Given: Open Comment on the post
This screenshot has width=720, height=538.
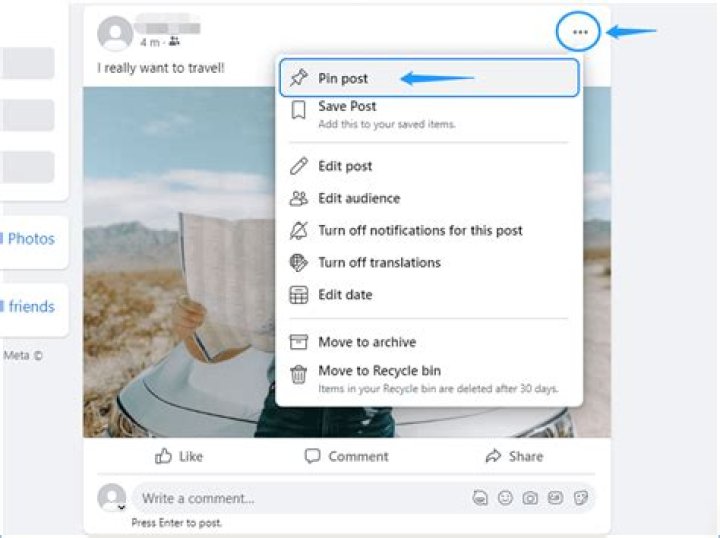Looking at the screenshot, I should point(347,456).
